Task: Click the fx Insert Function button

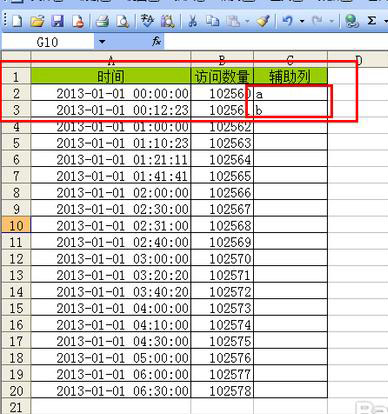Action: tap(156, 41)
